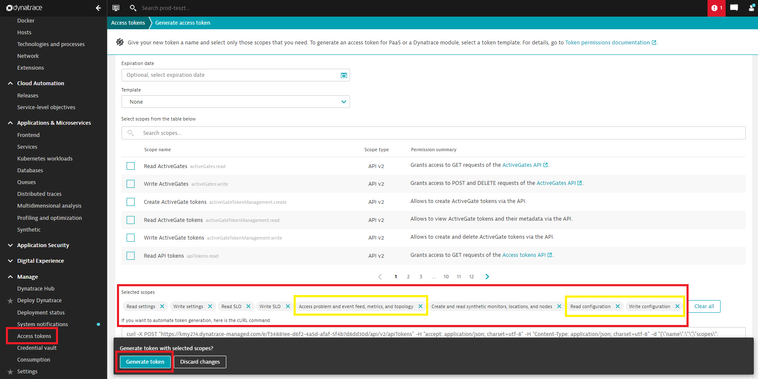The image size is (758, 379).
Task: Open the expiration date calendar icon
Action: click(x=344, y=75)
